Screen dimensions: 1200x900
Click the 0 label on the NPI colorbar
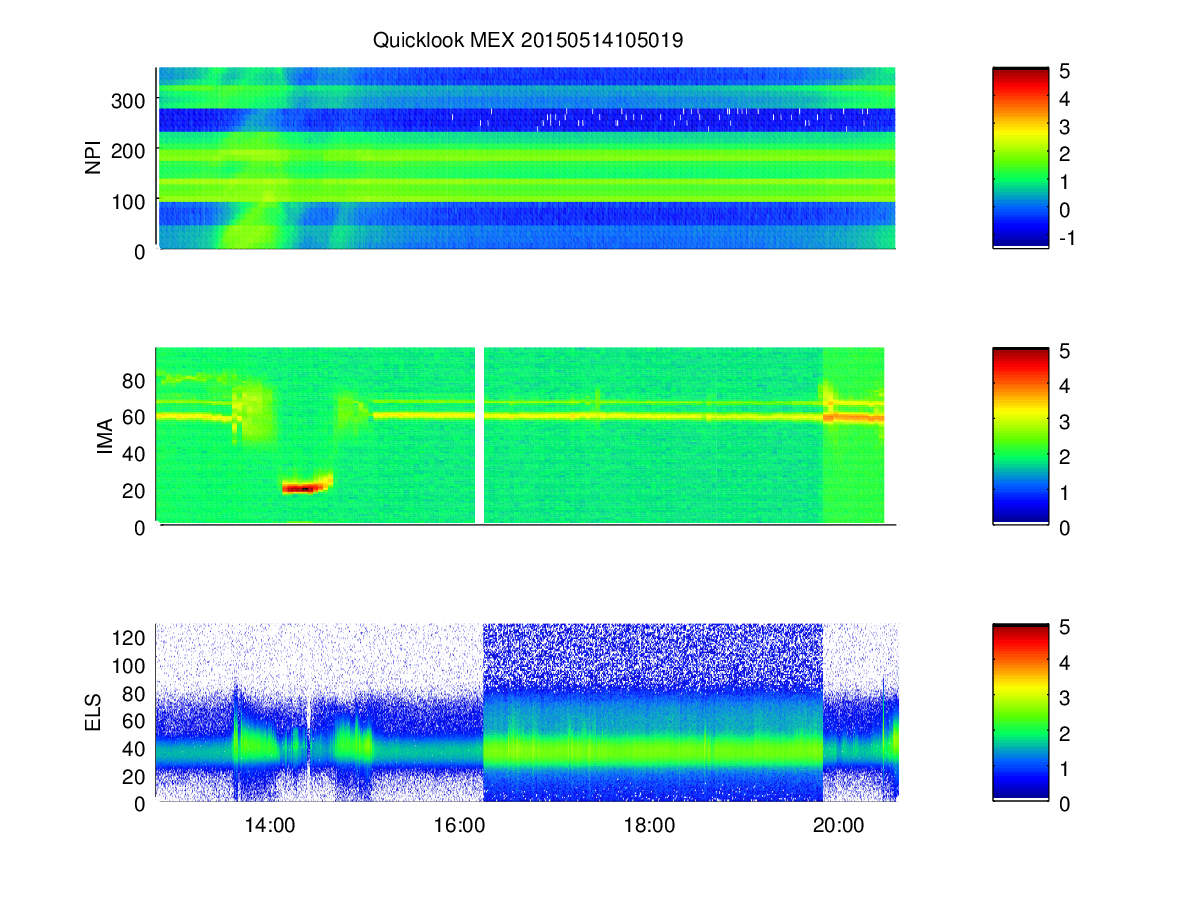point(1065,209)
